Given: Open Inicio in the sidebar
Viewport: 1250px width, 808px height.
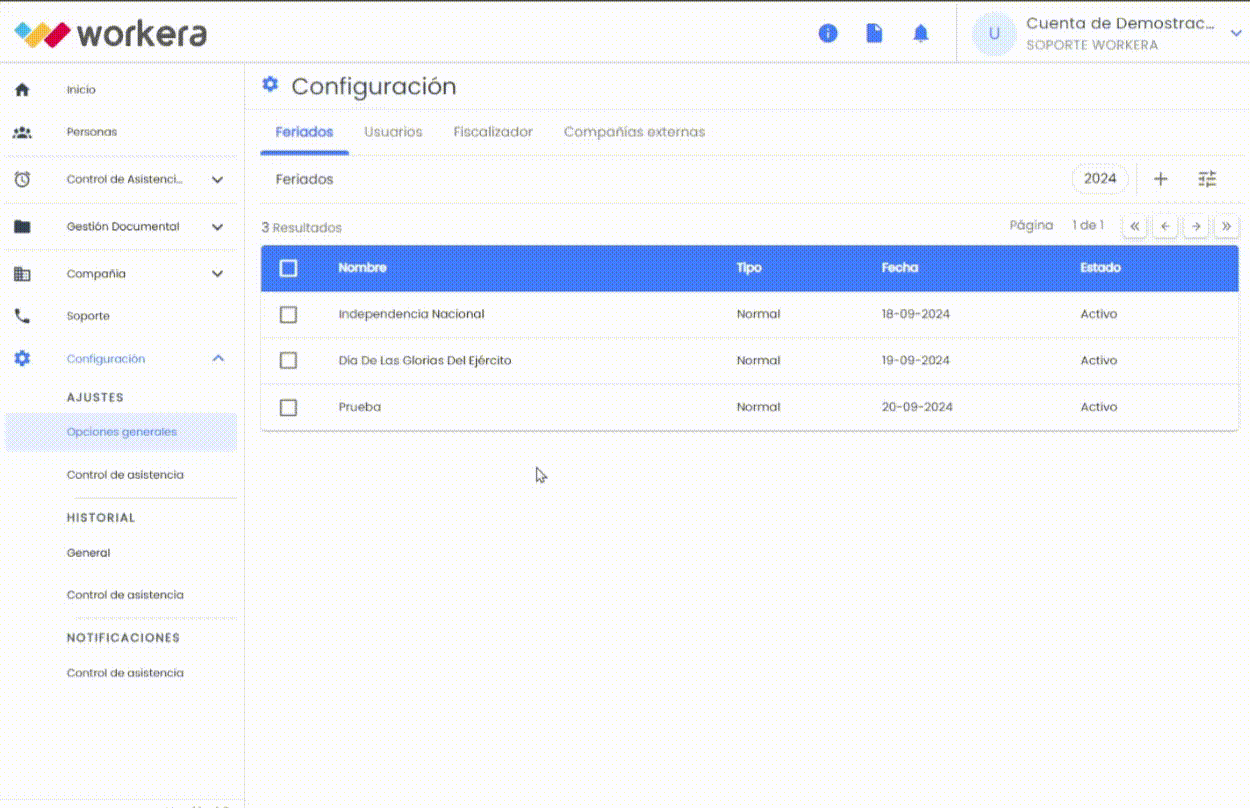Looking at the screenshot, I should click(x=81, y=90).
